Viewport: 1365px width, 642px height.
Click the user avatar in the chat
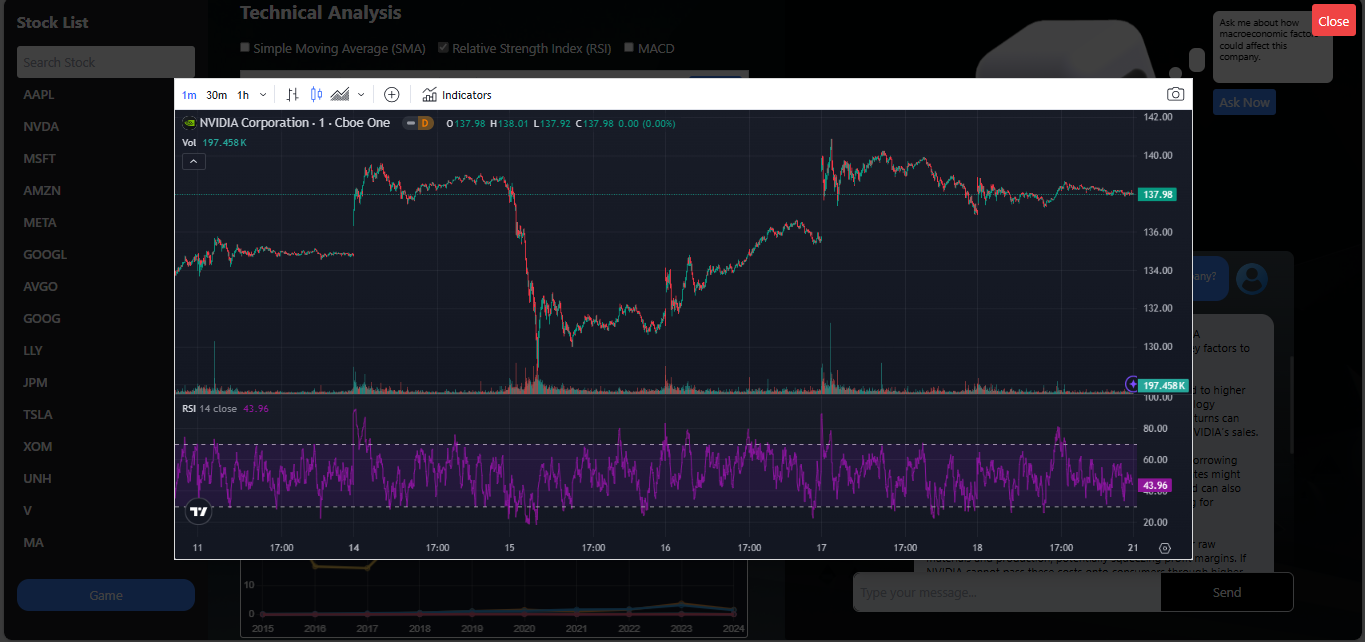(1251, 279)
